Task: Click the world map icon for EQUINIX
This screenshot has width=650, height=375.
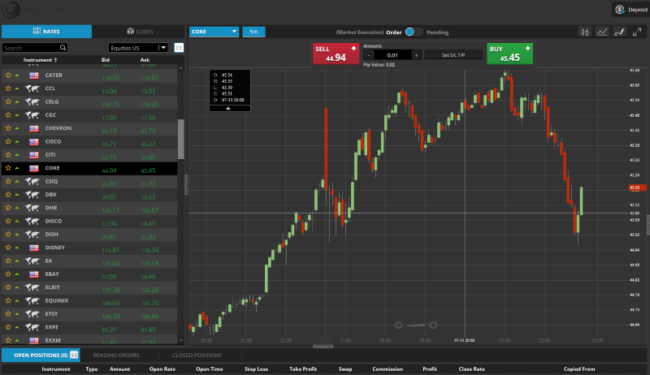Action: [32, 300]
